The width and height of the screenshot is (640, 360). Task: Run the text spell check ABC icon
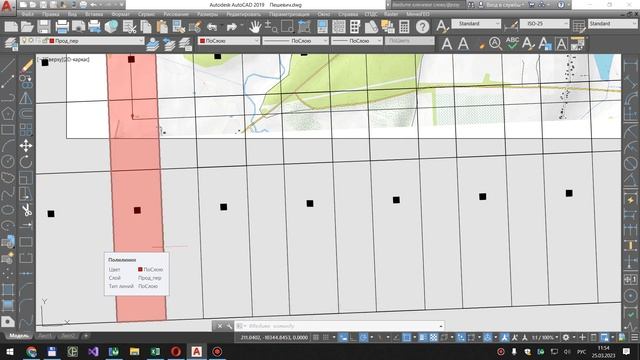(512, 43)
